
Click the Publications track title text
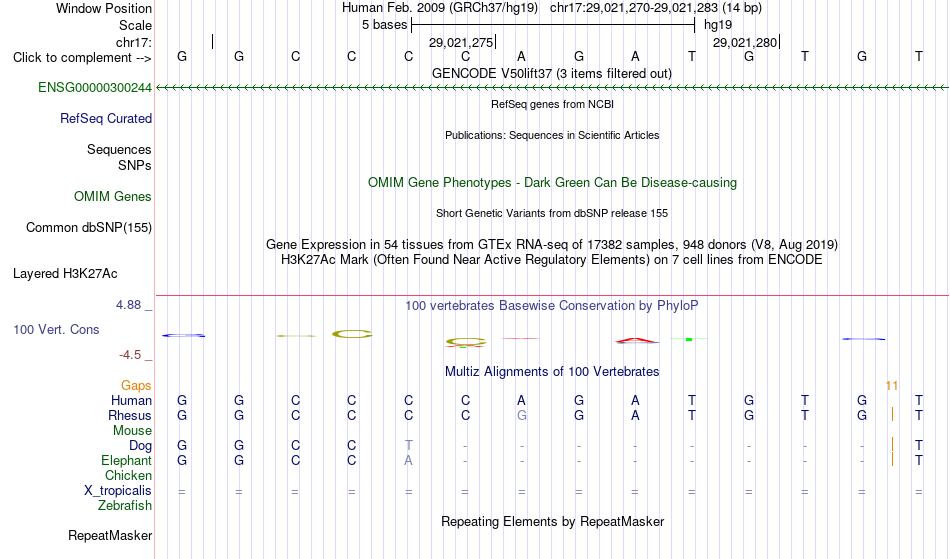552,136
